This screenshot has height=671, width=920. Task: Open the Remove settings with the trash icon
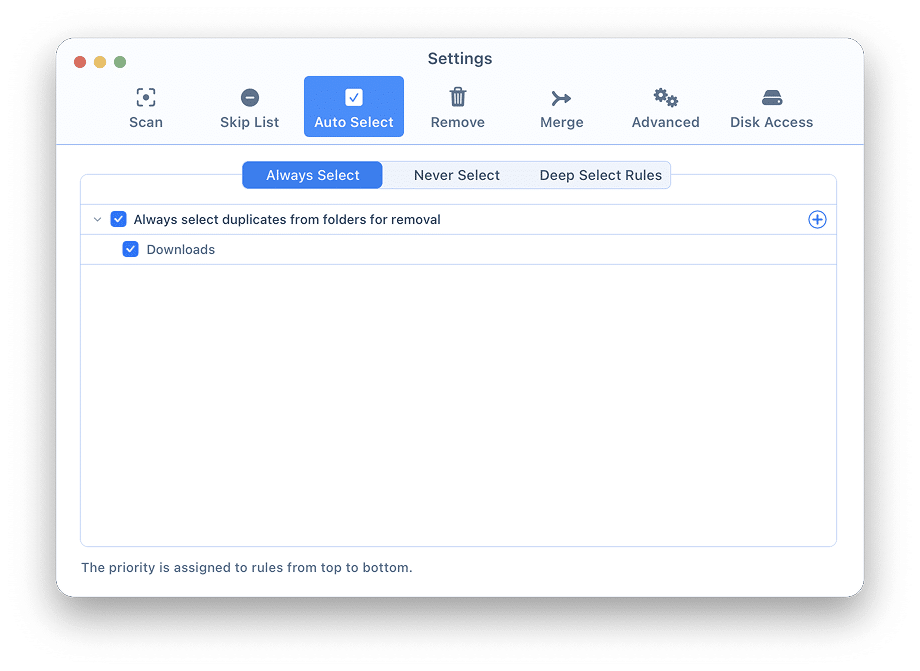coord(457,107)
